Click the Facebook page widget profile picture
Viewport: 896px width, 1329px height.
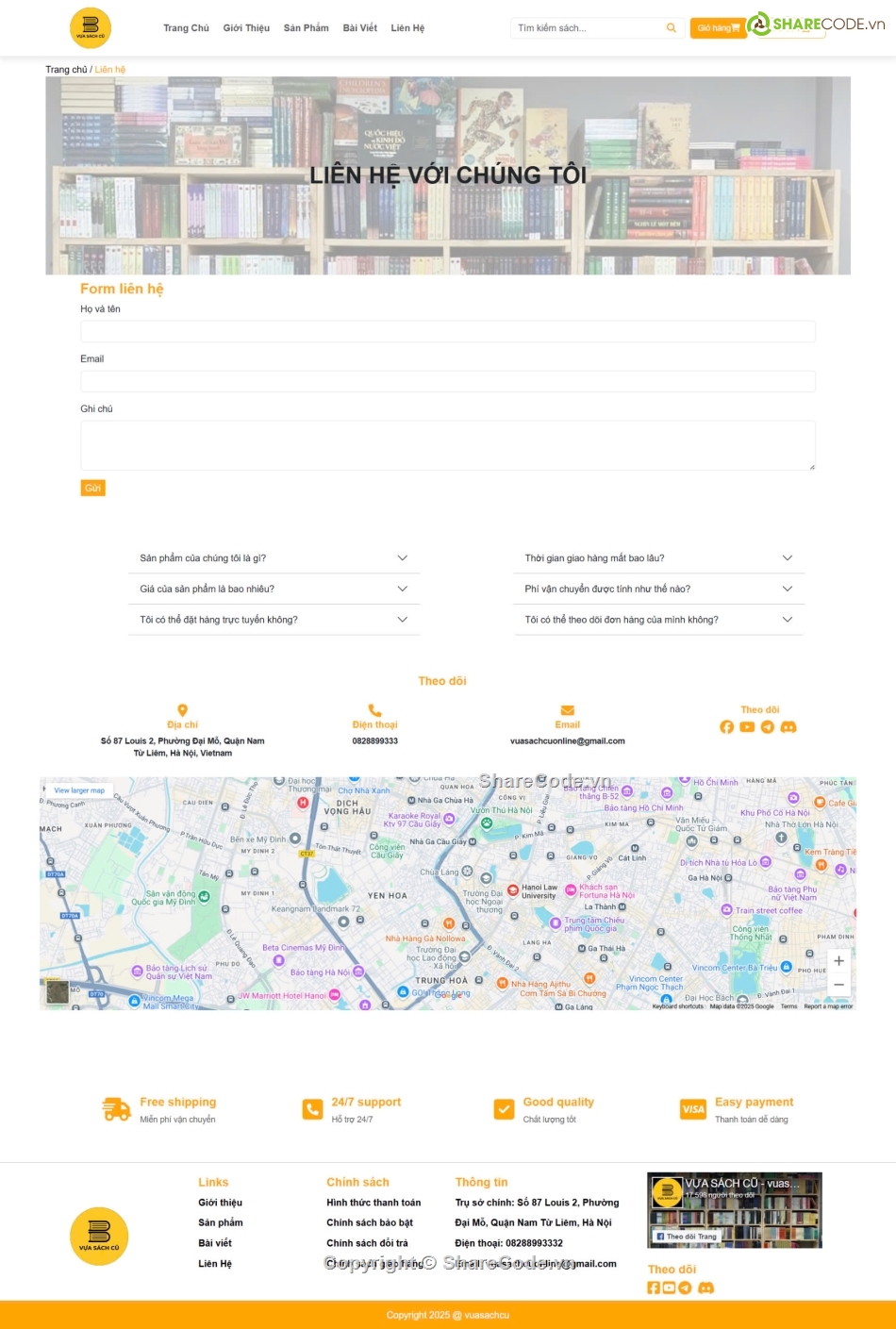tap(667, 1191)
